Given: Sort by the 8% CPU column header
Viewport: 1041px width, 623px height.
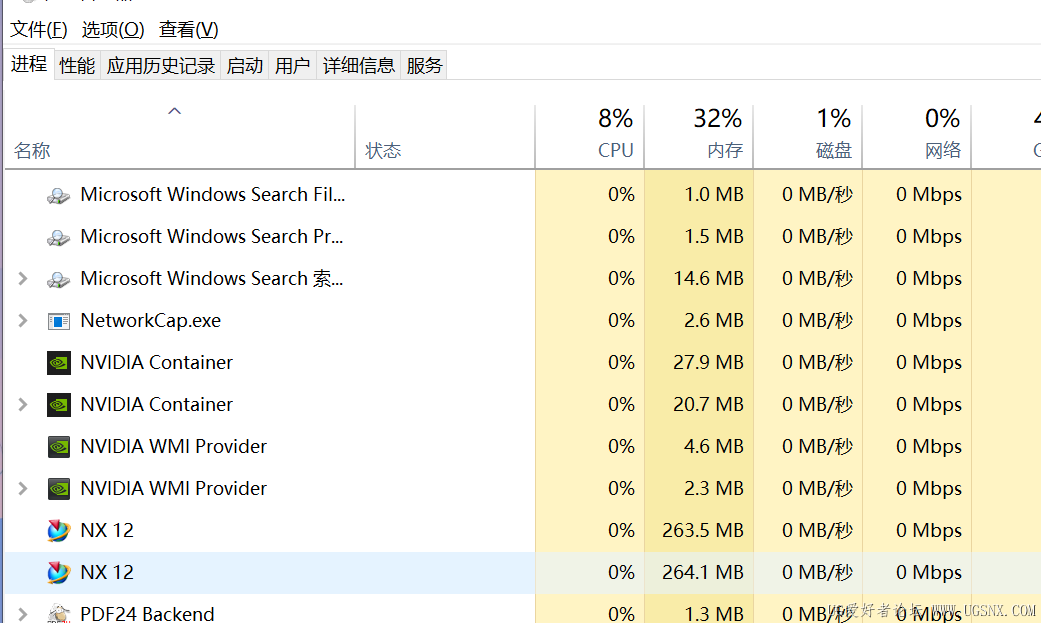Looking at the screenshot, I should (x=590, y=136).
